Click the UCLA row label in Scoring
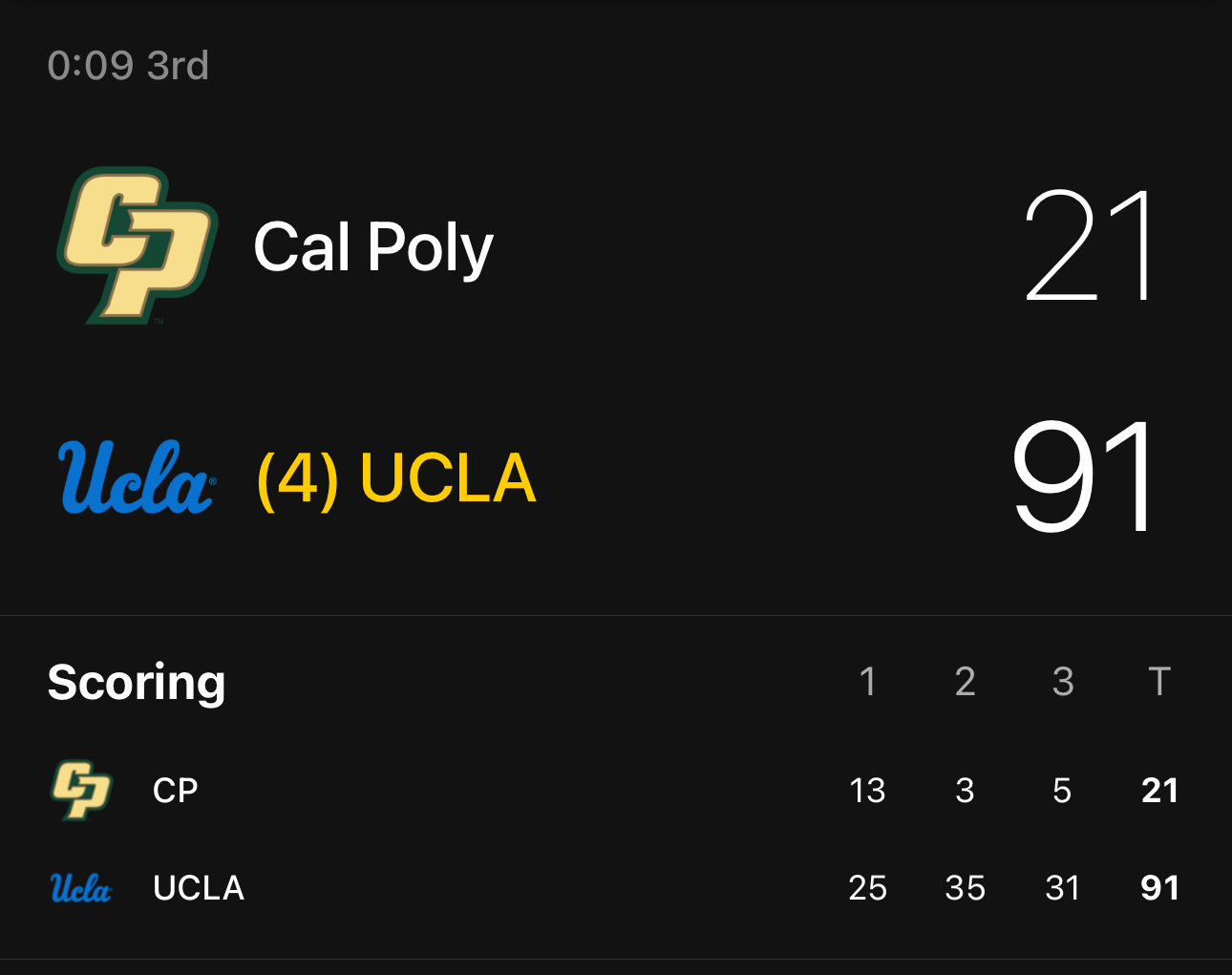This screenshot has width=1232, height=975. click(x=199, y=888)
